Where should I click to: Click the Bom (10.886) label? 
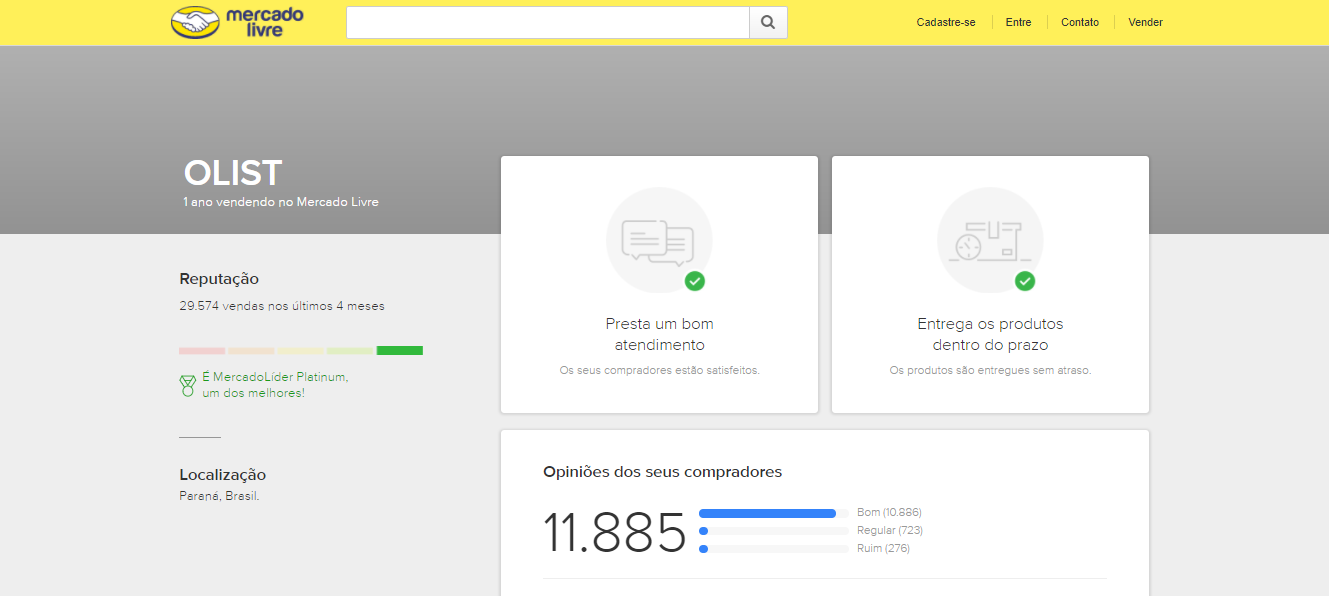click(889, 513)
